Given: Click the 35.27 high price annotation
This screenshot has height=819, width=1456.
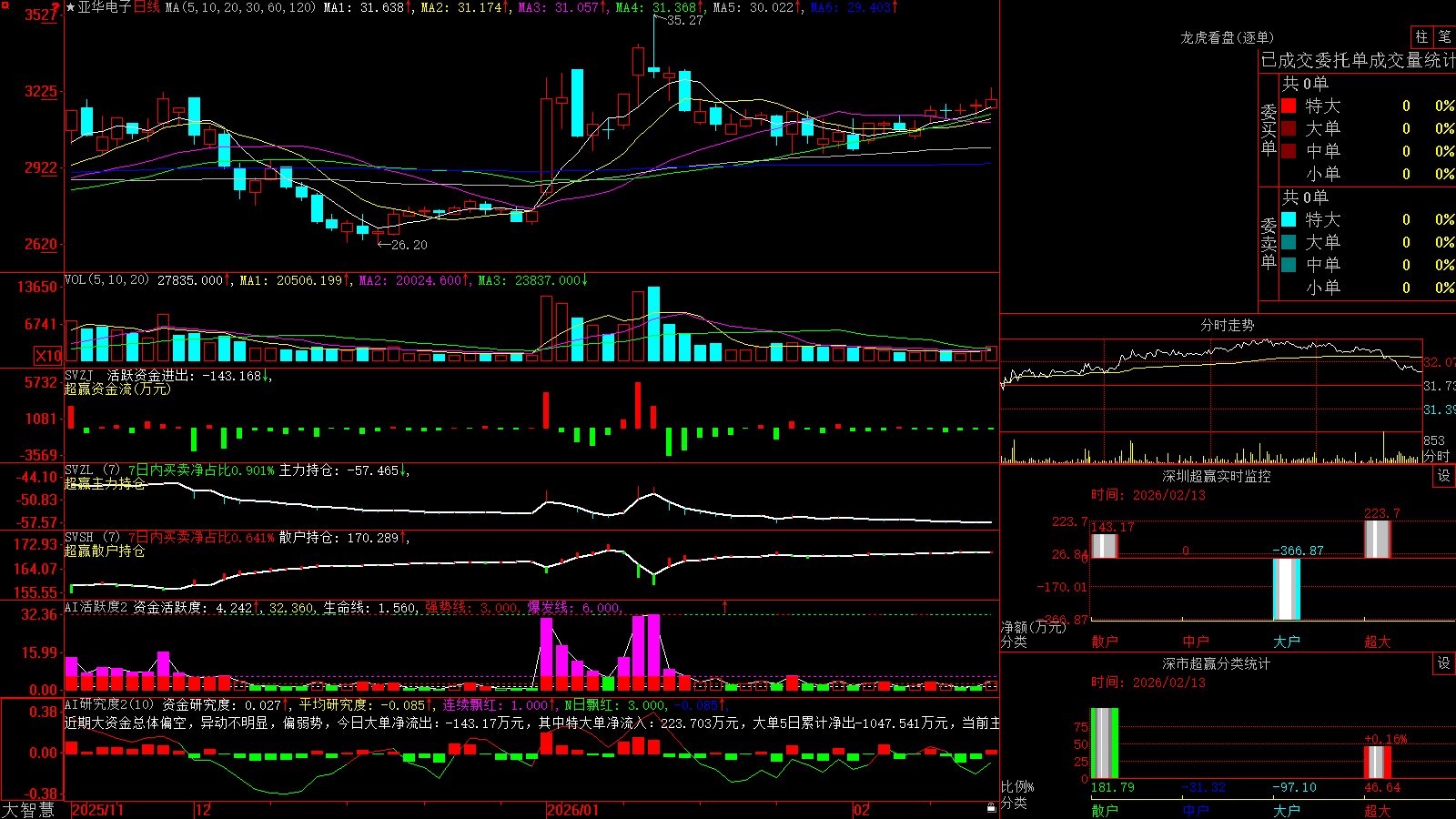Looking at the screenshot, I should [684, 20].
